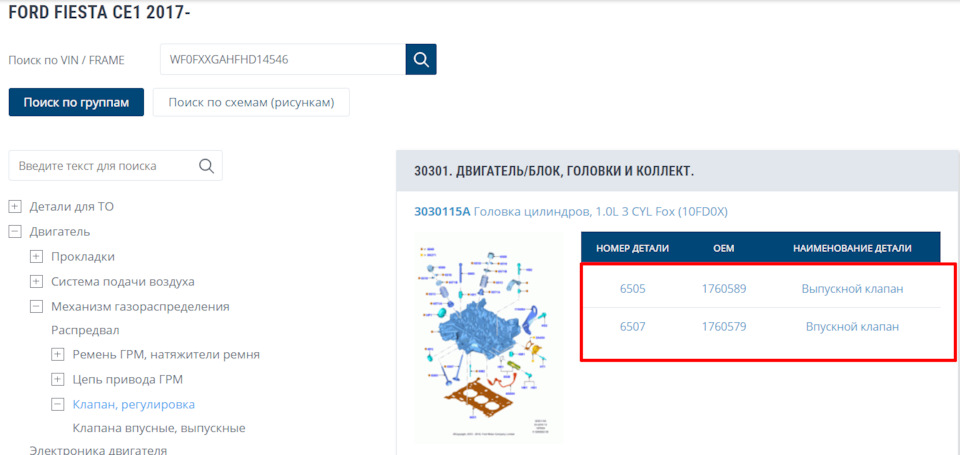
Task: Focus the VIN / FRAME input field
Action: pos(283,59)
